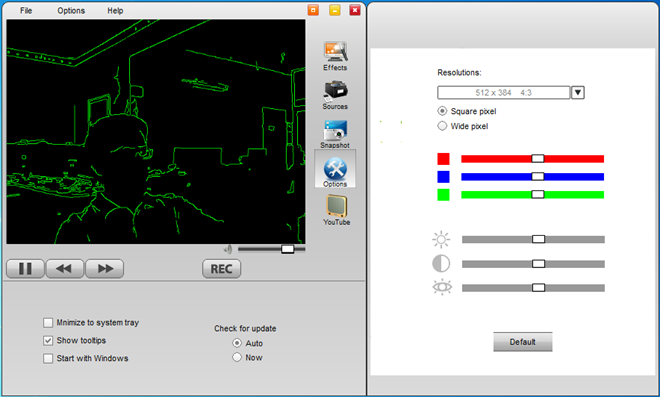660x397 pixels.
Task: Click the rewind button
Action: point(64,269)
